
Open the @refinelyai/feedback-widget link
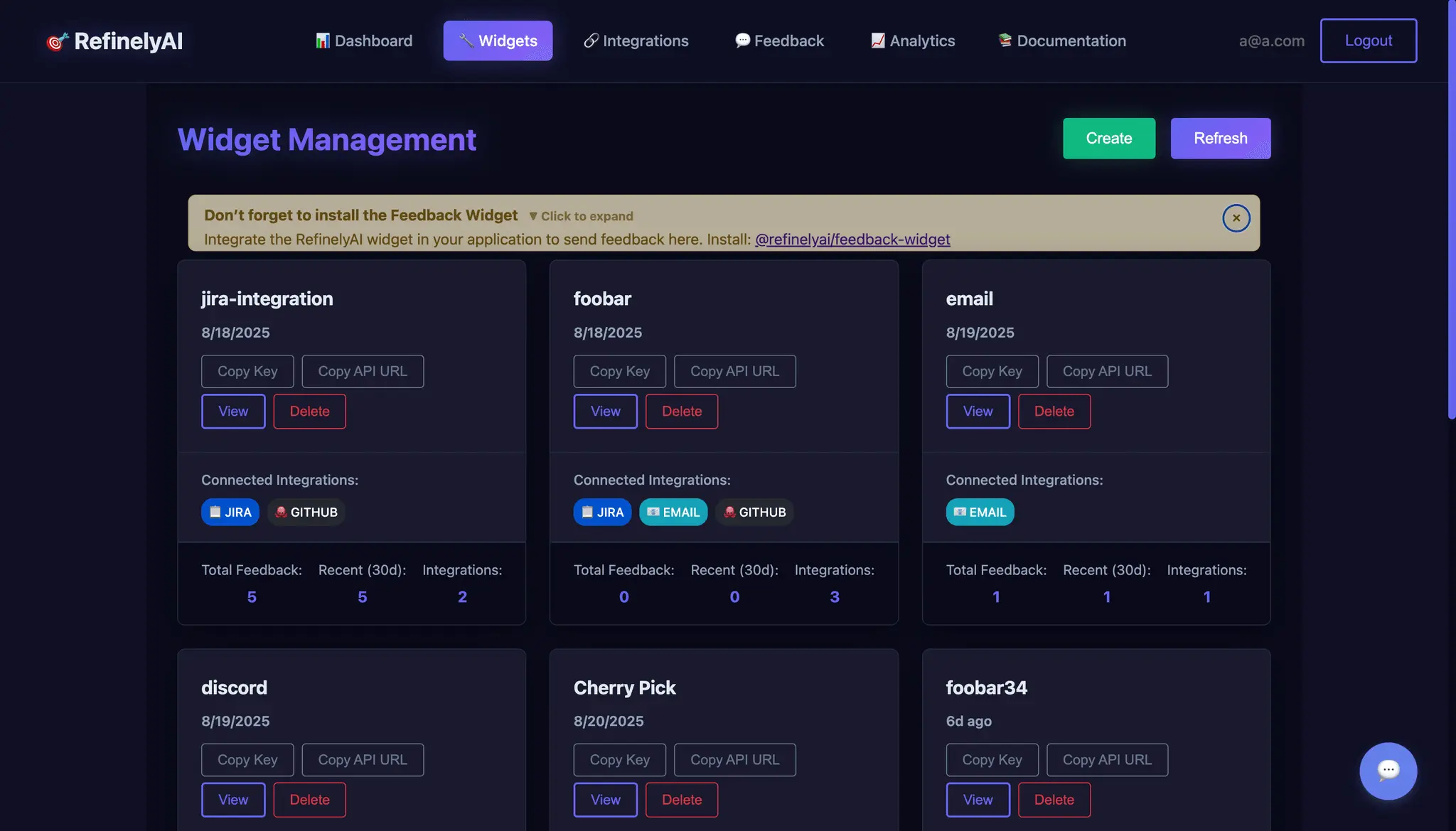852,240
